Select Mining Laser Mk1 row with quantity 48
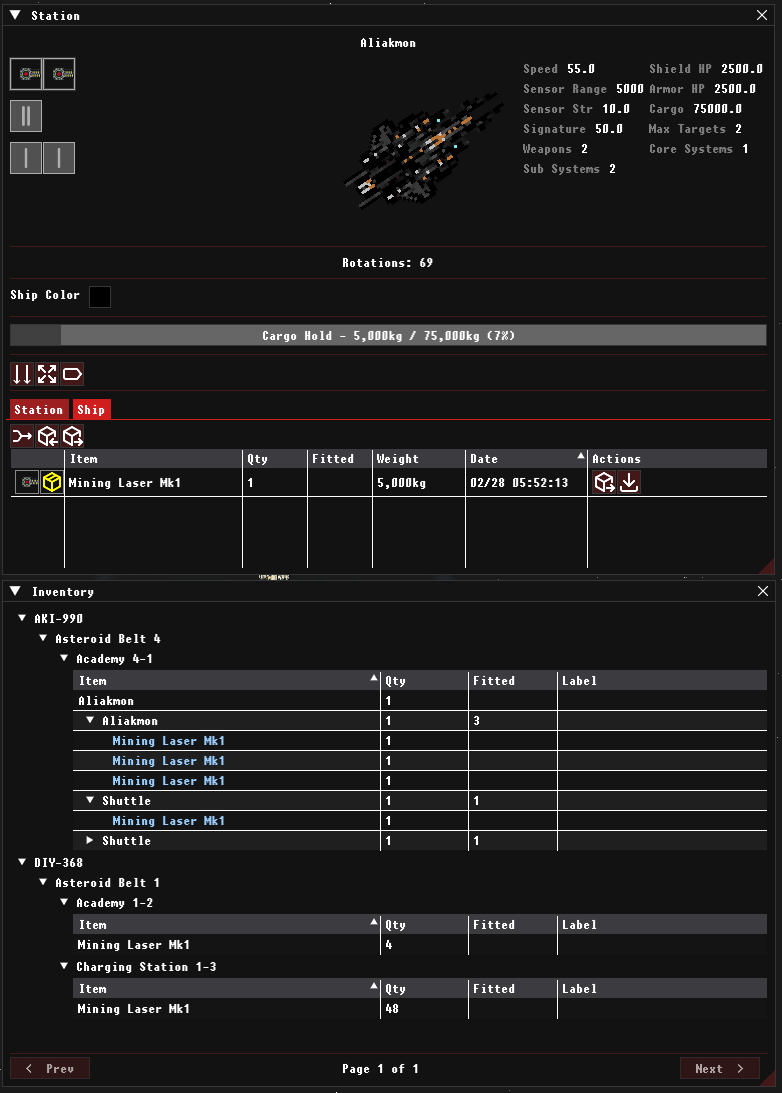The height and width of the screenshot is (1093, 782). (420, 1009)
